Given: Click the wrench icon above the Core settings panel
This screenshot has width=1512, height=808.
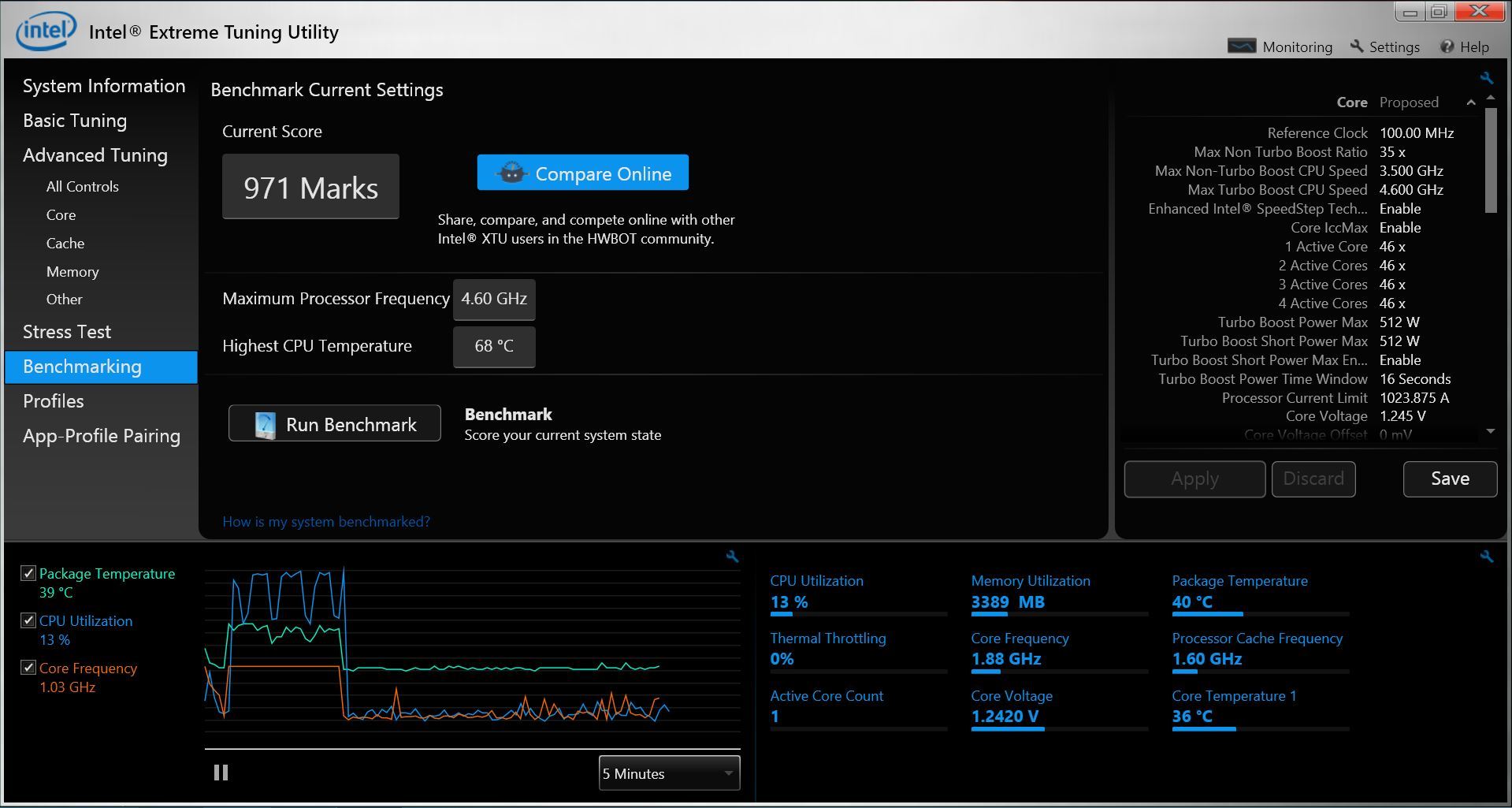Looking at the screenshot, I should [1486, 78].
